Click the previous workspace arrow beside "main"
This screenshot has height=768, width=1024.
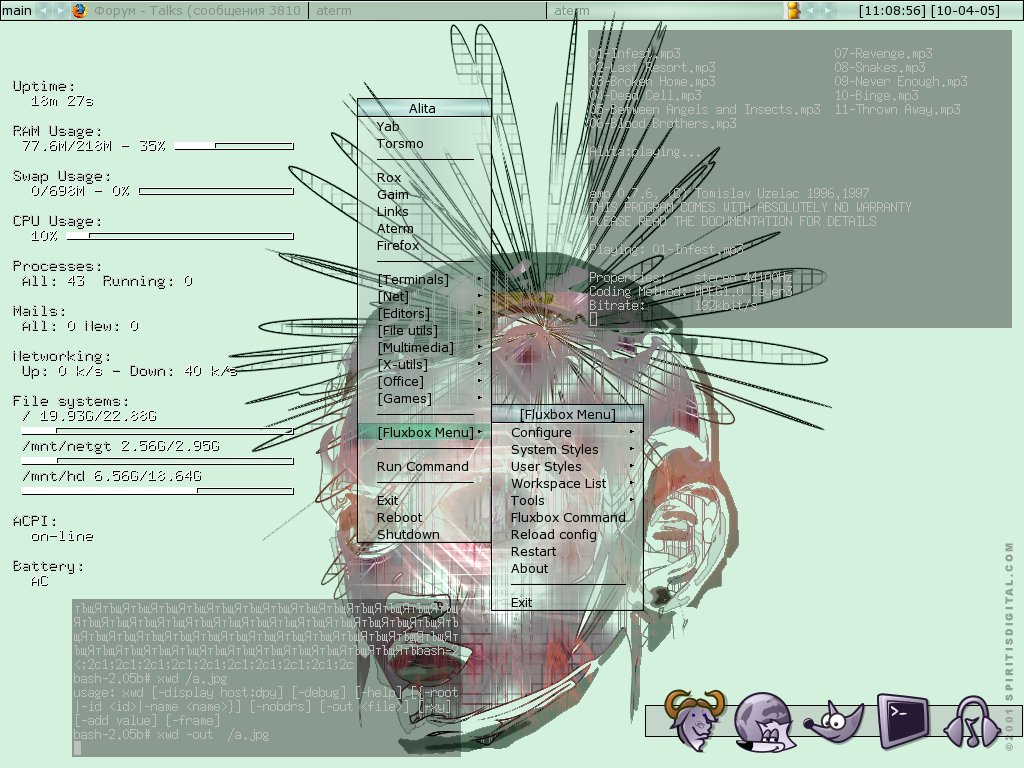(x=44, y=10)
